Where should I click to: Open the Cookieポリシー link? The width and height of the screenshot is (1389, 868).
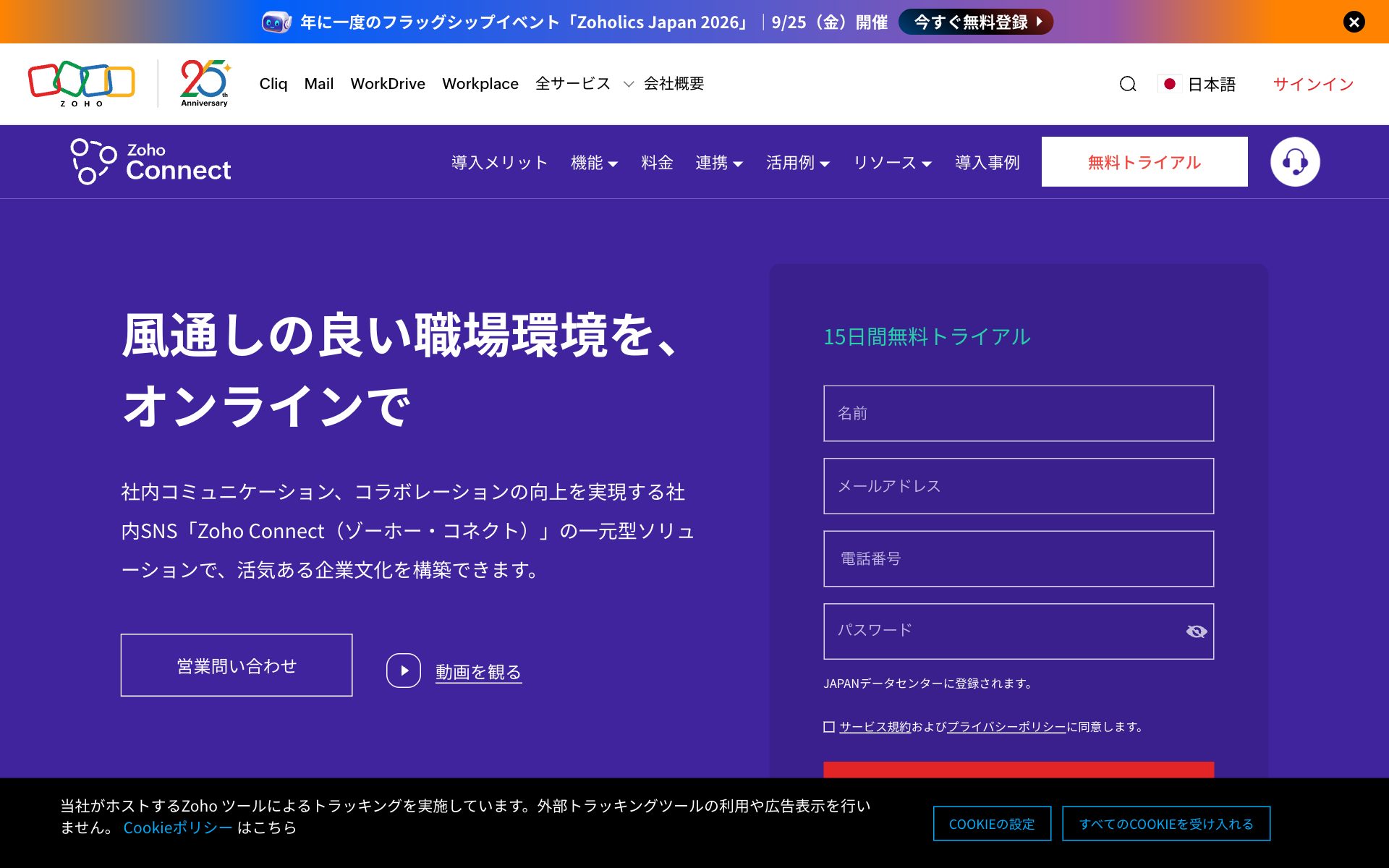[x=178, y=827]
